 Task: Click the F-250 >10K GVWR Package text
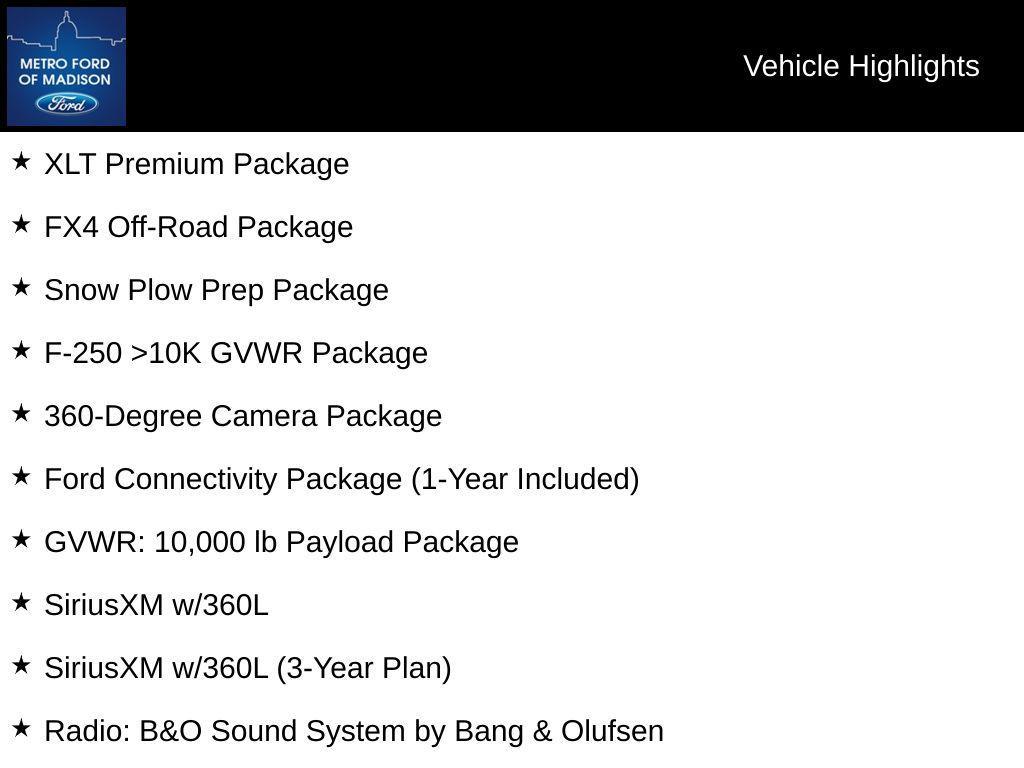pos(236,353)
